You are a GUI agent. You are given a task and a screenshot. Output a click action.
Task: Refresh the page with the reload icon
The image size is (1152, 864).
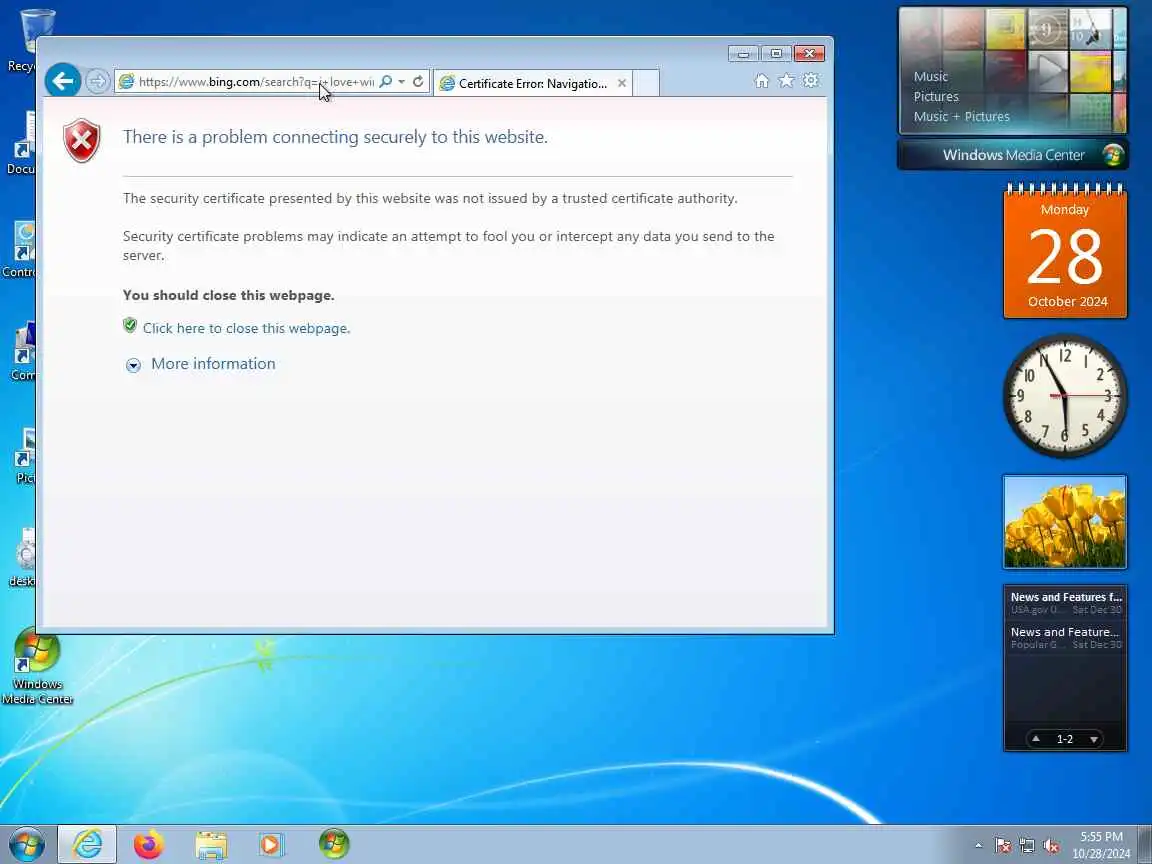(x=418, y=82)
